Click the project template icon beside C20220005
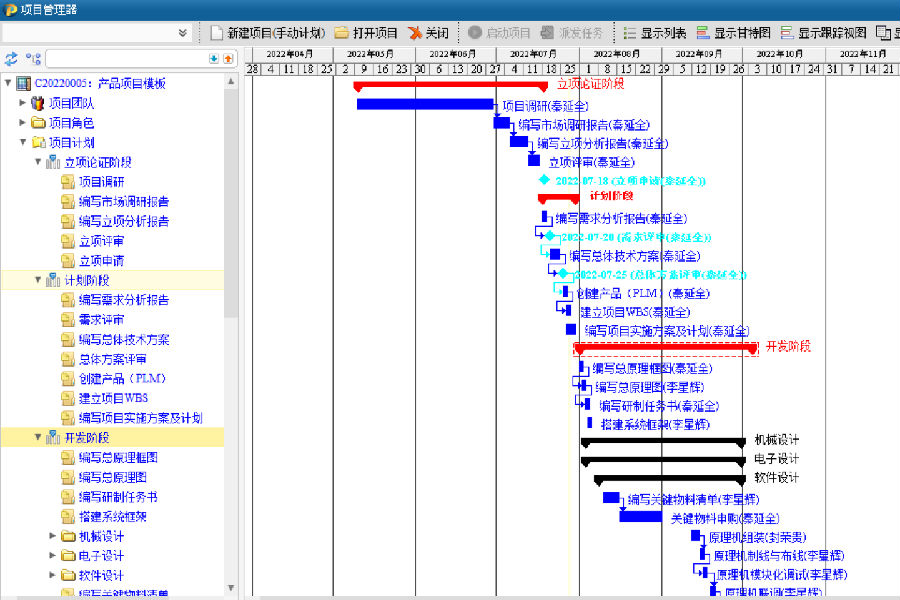The height and width of the screenshot is (600, 900). pos(24,83)
